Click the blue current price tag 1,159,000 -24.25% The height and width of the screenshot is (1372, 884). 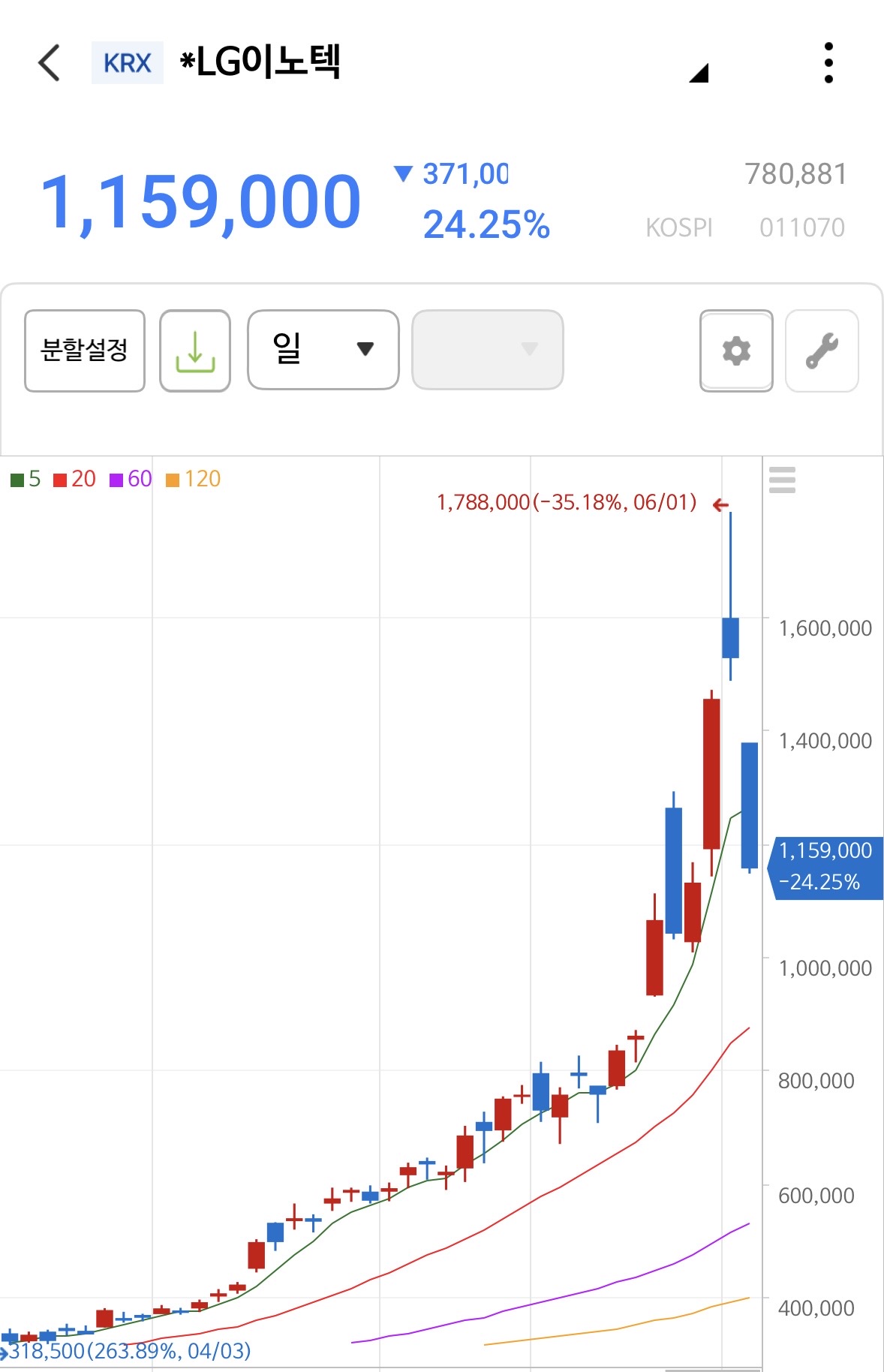click(x=826, y=867)
